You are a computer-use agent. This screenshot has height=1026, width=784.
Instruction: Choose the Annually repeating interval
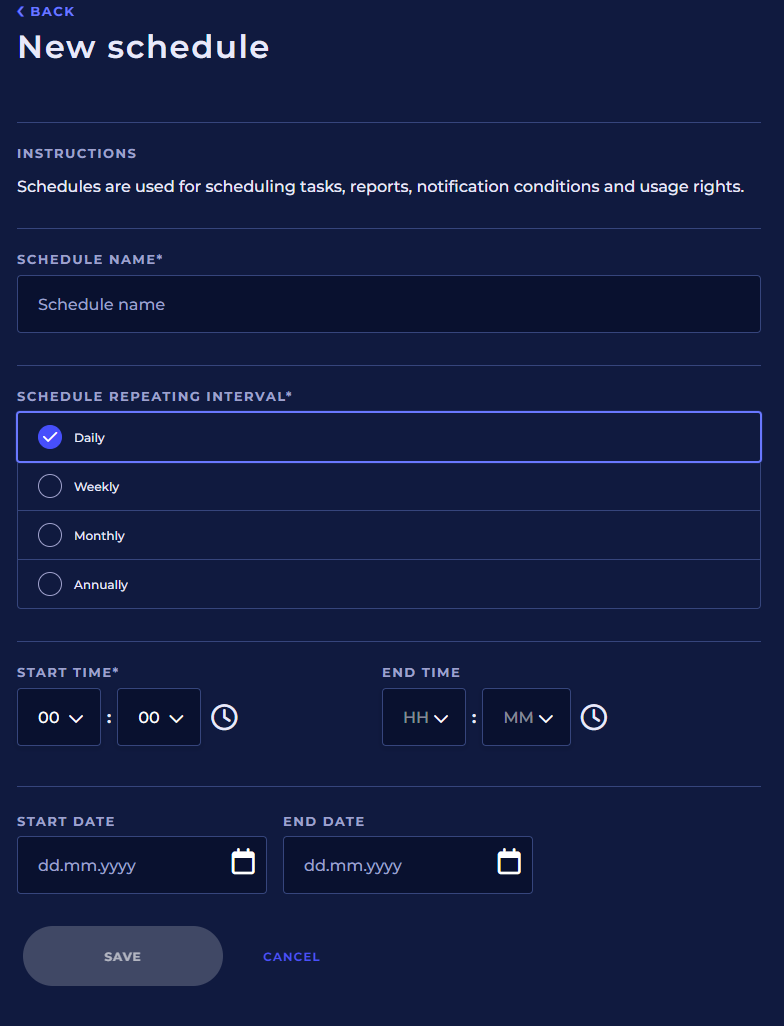pyautogui.click(x=50, y=584)
